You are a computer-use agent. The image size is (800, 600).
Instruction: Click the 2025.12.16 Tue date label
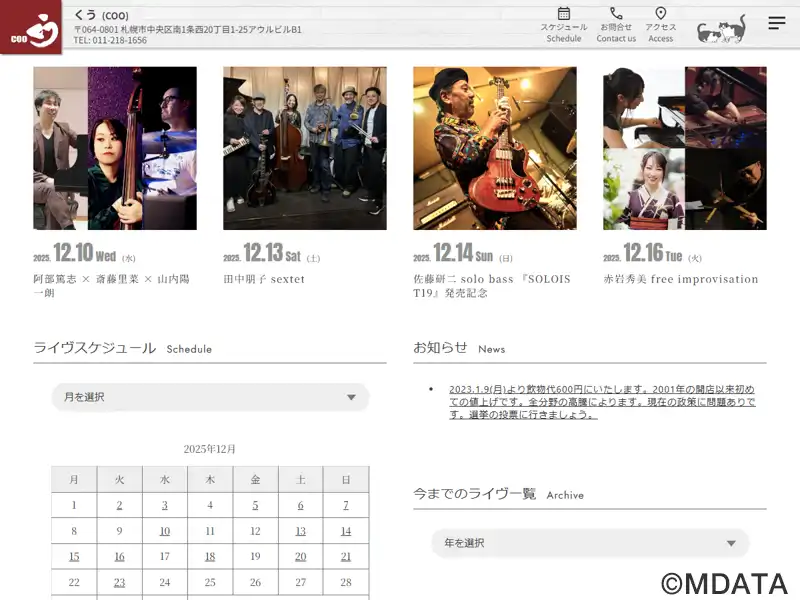coord(653,253)
